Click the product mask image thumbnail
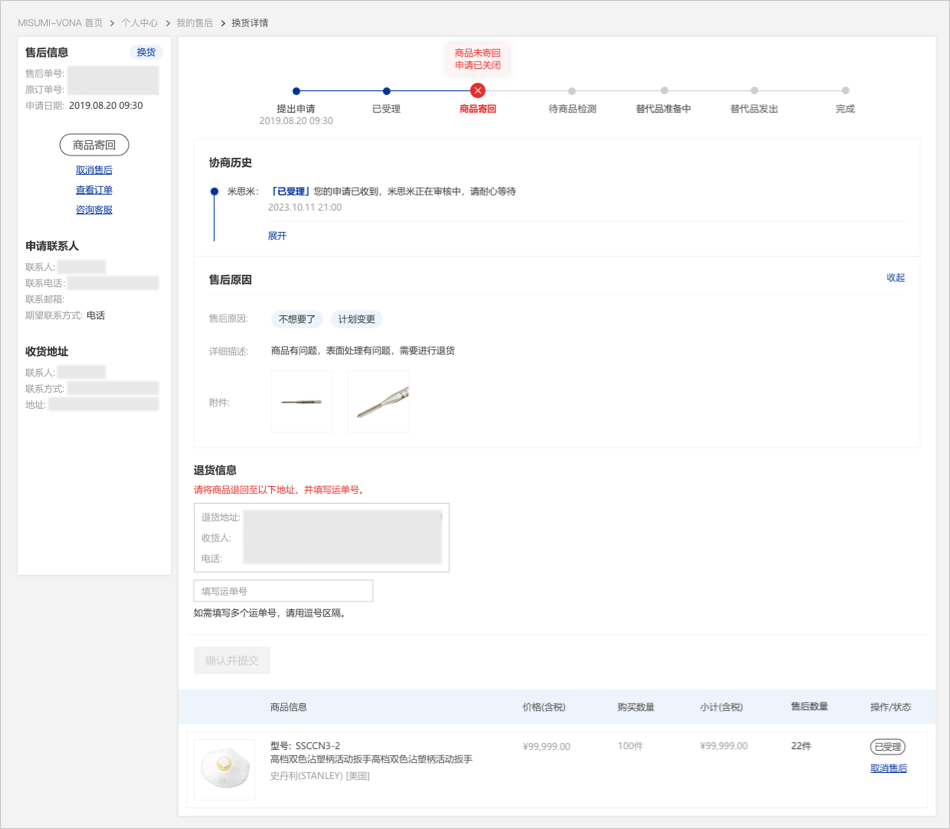 [x=224, y=769]
